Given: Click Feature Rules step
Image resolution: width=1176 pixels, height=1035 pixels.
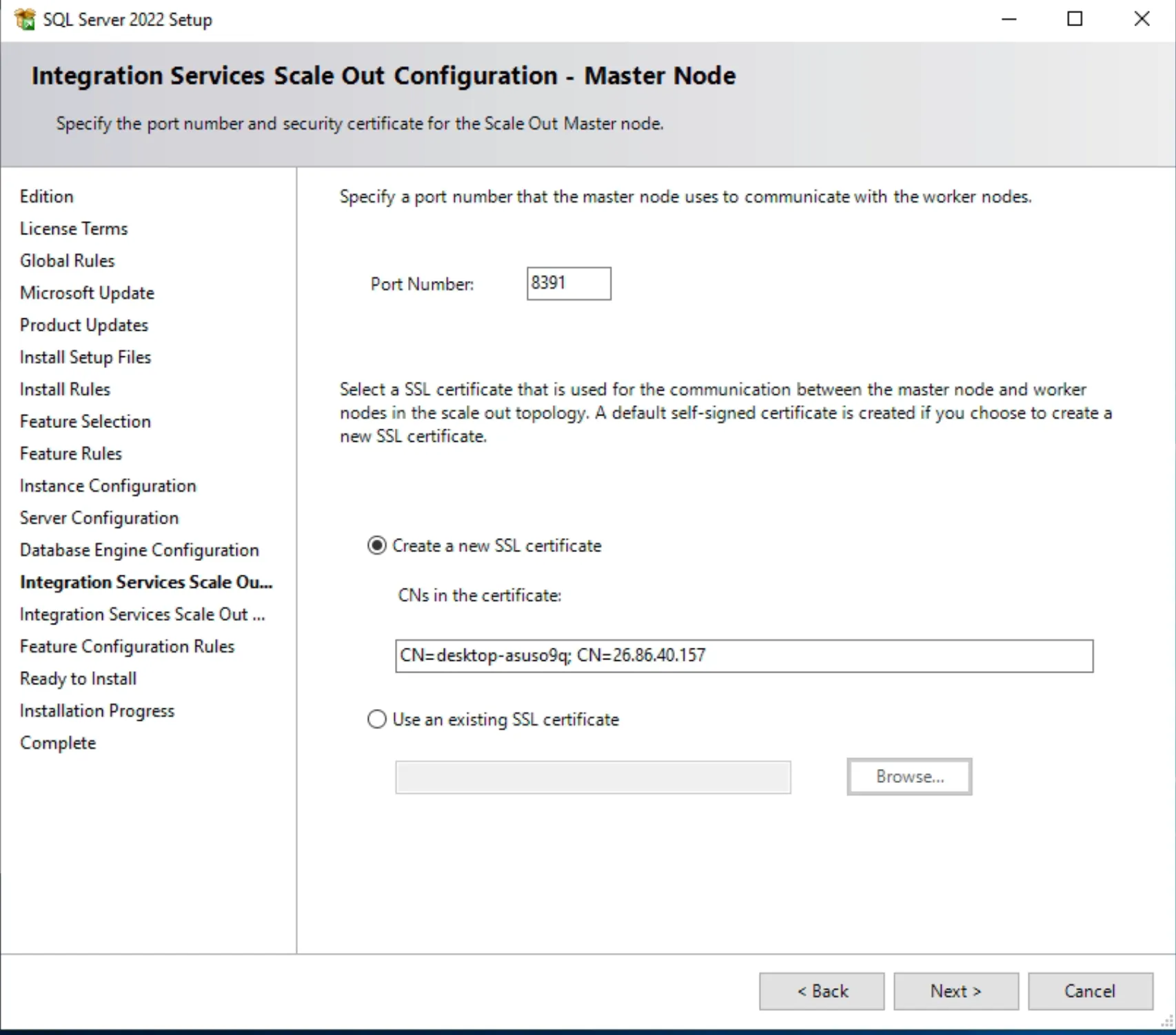Looking at the screenshot, I should click(x=70, y=453).
